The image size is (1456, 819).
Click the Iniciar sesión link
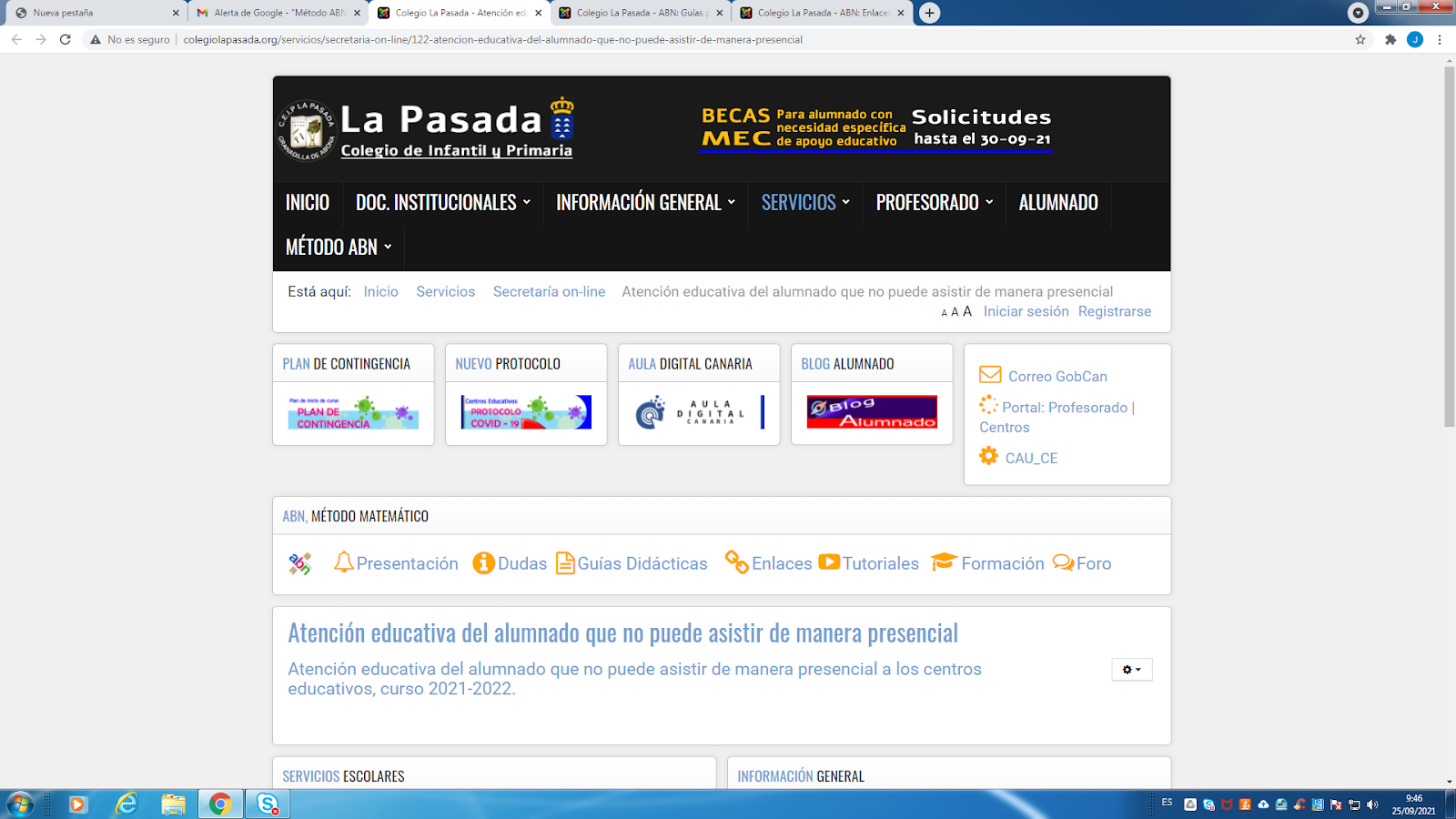click(1026, 311)
